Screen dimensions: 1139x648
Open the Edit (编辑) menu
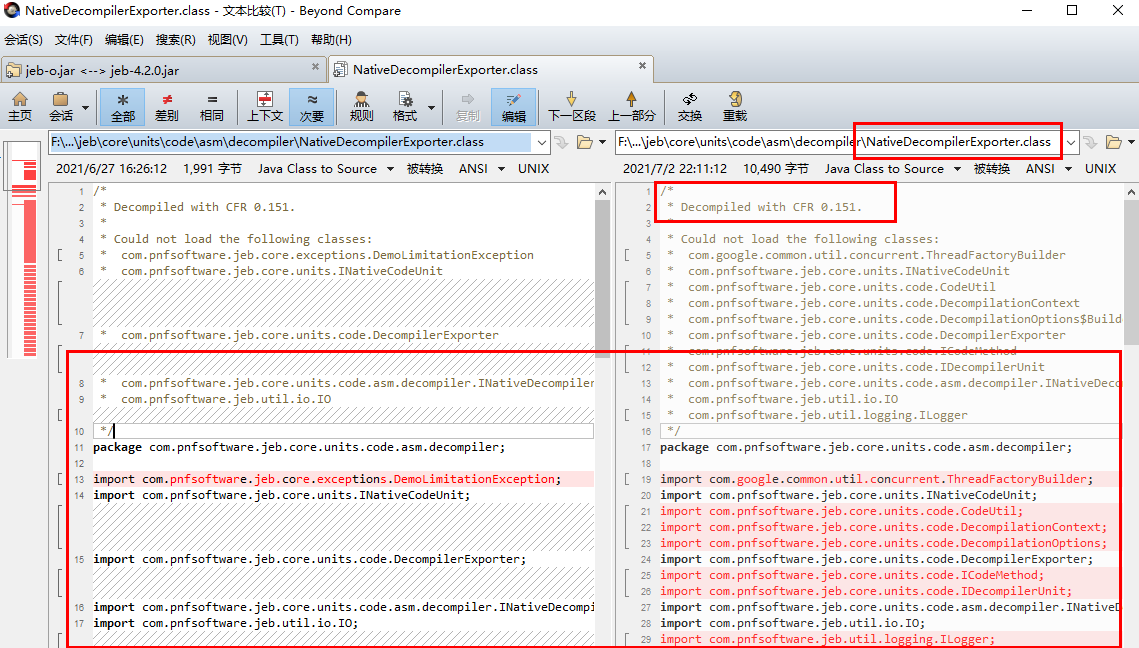[x=123, y=40]
